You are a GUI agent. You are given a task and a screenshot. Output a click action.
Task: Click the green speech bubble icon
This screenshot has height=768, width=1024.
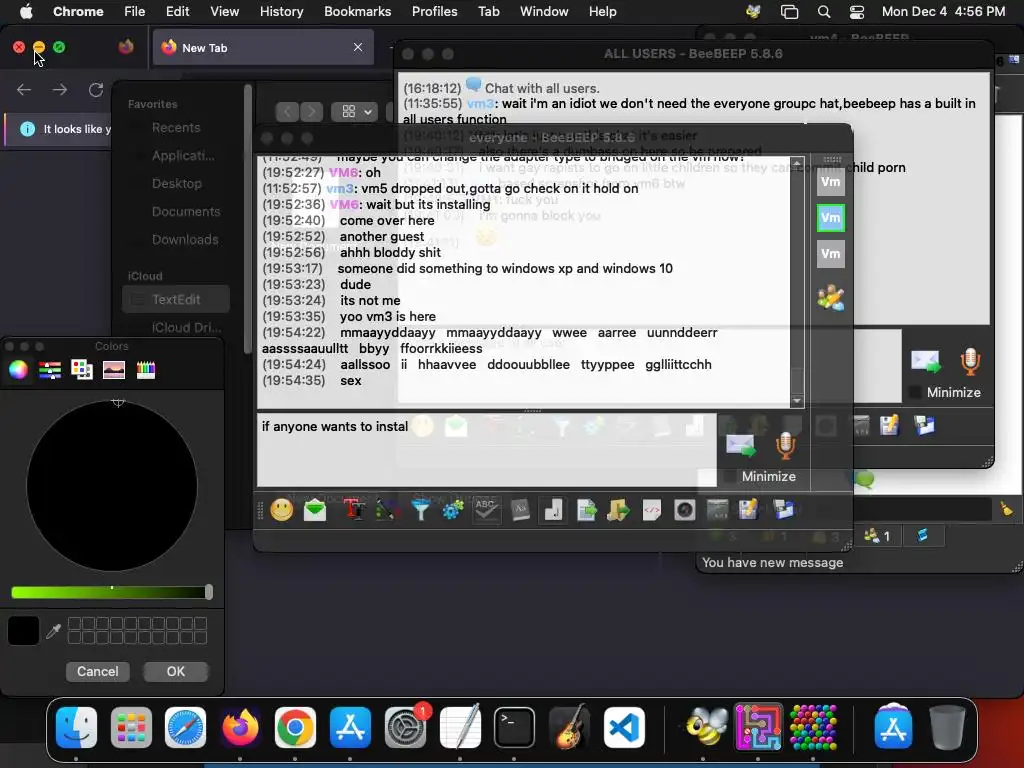[x=865, y=480]
